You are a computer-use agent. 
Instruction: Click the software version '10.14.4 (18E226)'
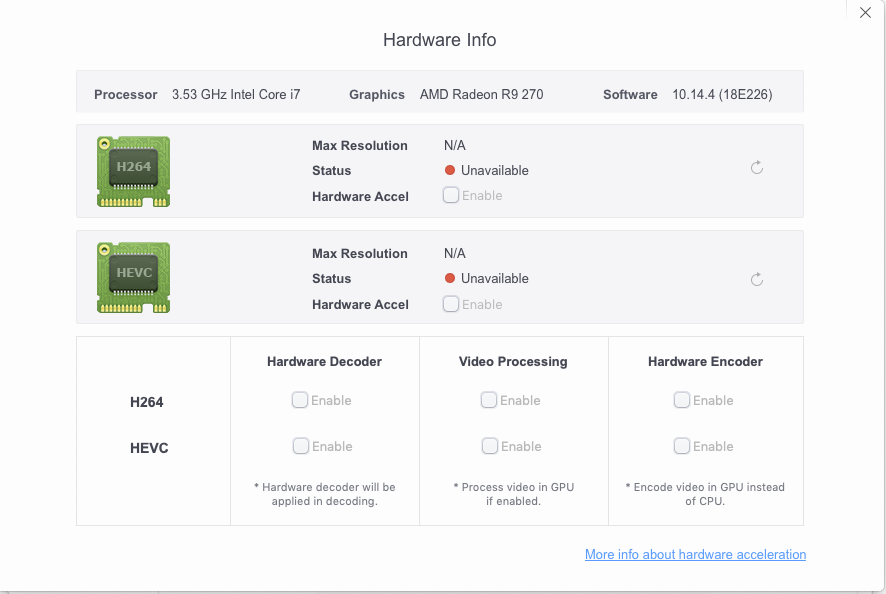[722, 94]
